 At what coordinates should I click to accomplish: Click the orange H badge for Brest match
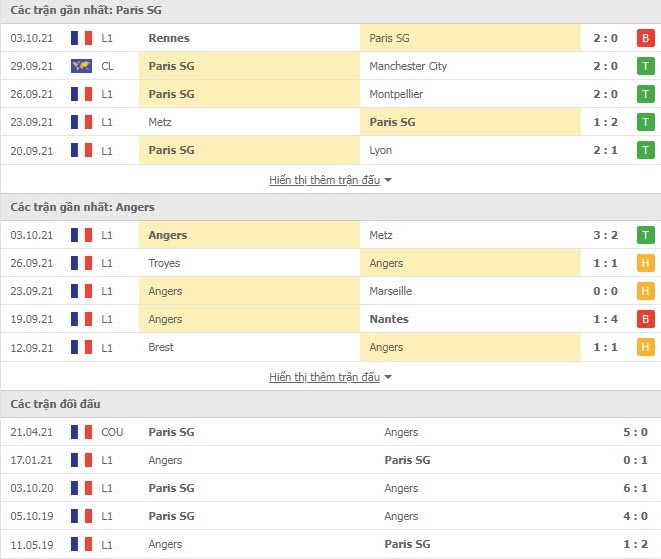click(645, 347)
